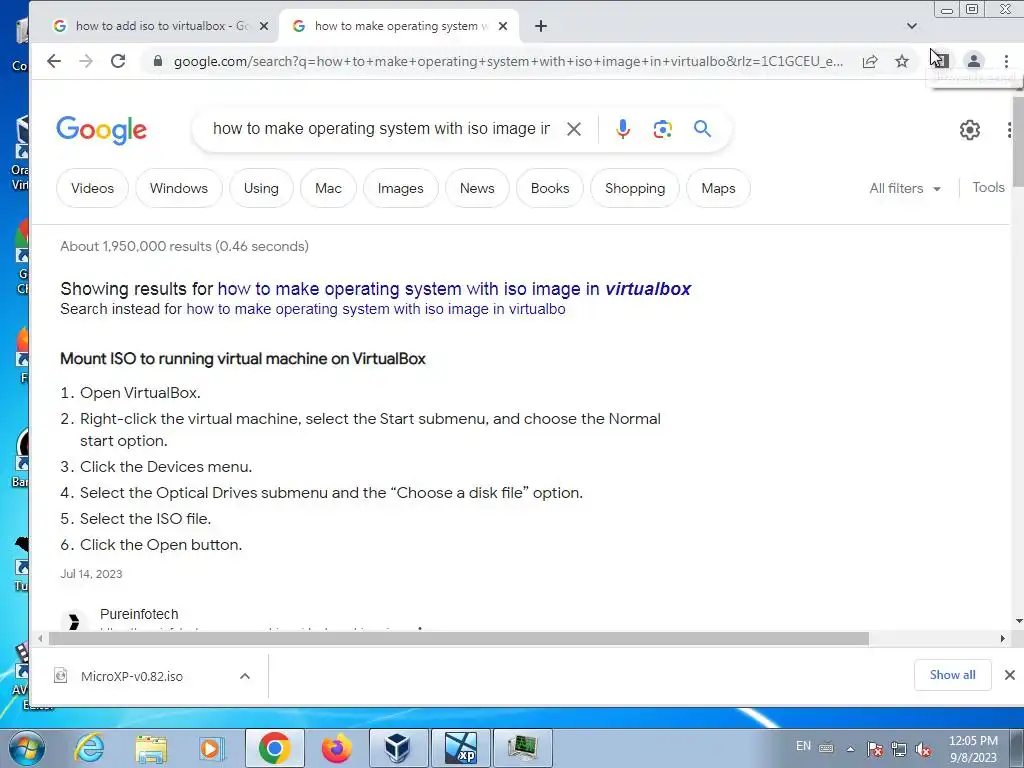Switch to Firefox on the taskbar
This screenshot has width=1024, height=768.
(x=336, y=748)
